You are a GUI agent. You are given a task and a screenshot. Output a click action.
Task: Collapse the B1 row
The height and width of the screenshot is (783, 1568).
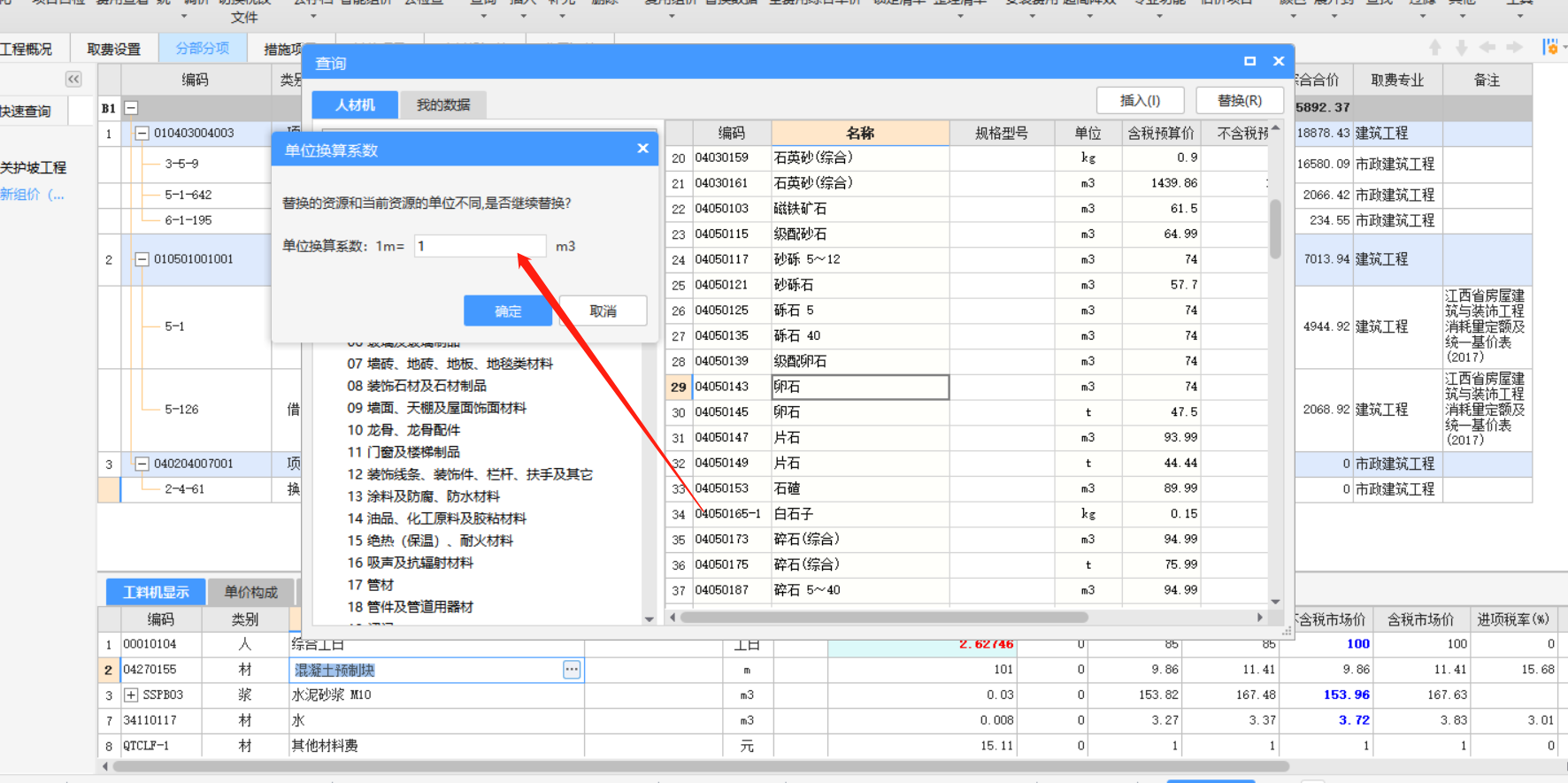[x=131, y=108]
